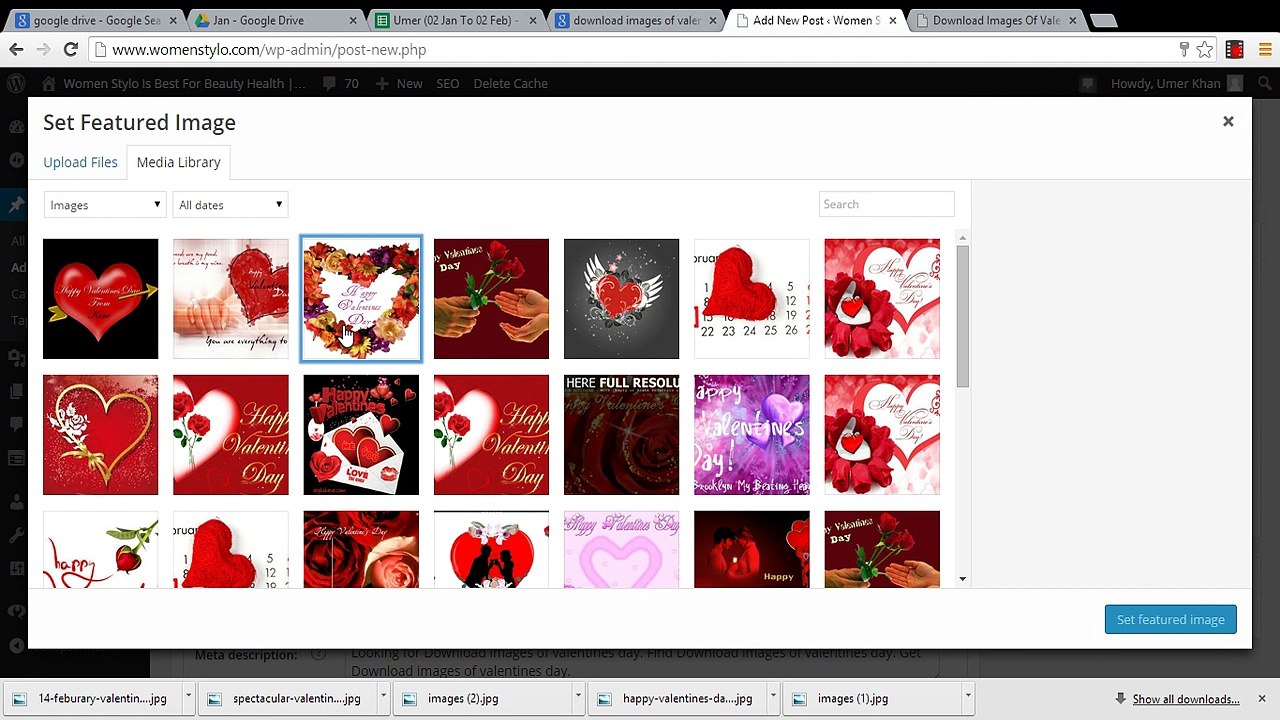Open the Images type filter dropdown
This screenshot has width=1280, height=720.
coord(104,205)
